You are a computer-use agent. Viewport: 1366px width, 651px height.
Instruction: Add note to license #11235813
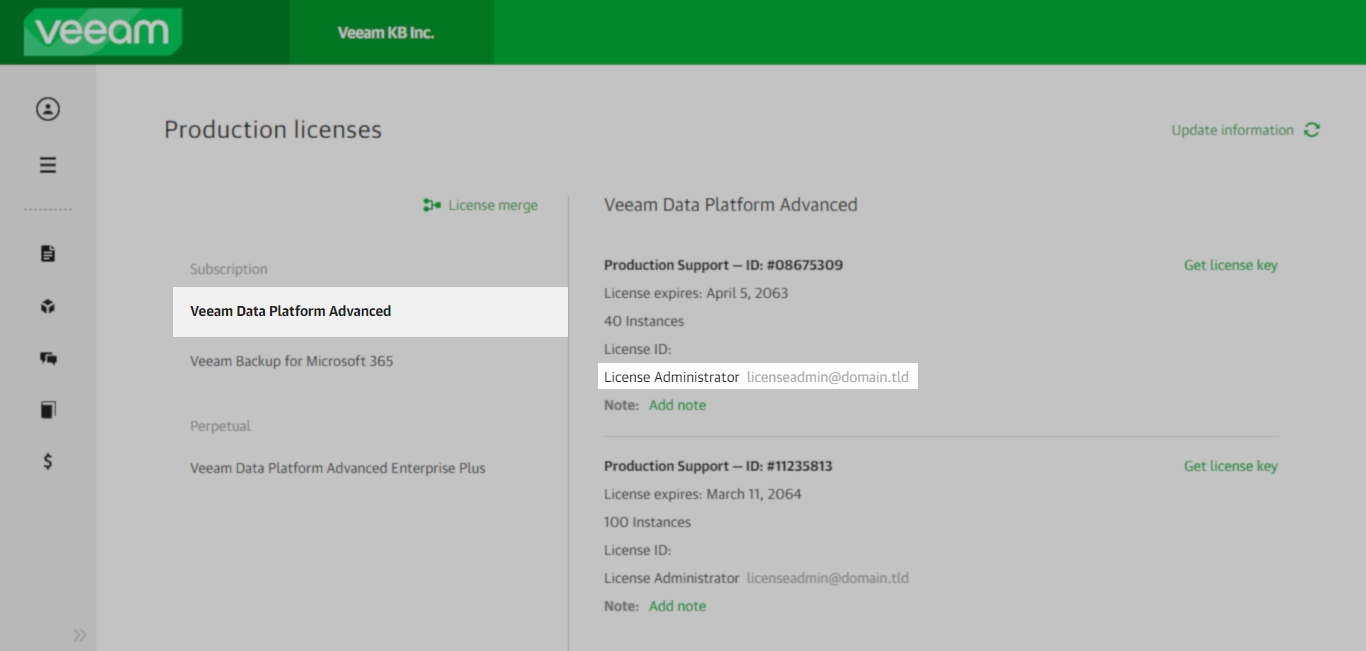coord(677,606)
